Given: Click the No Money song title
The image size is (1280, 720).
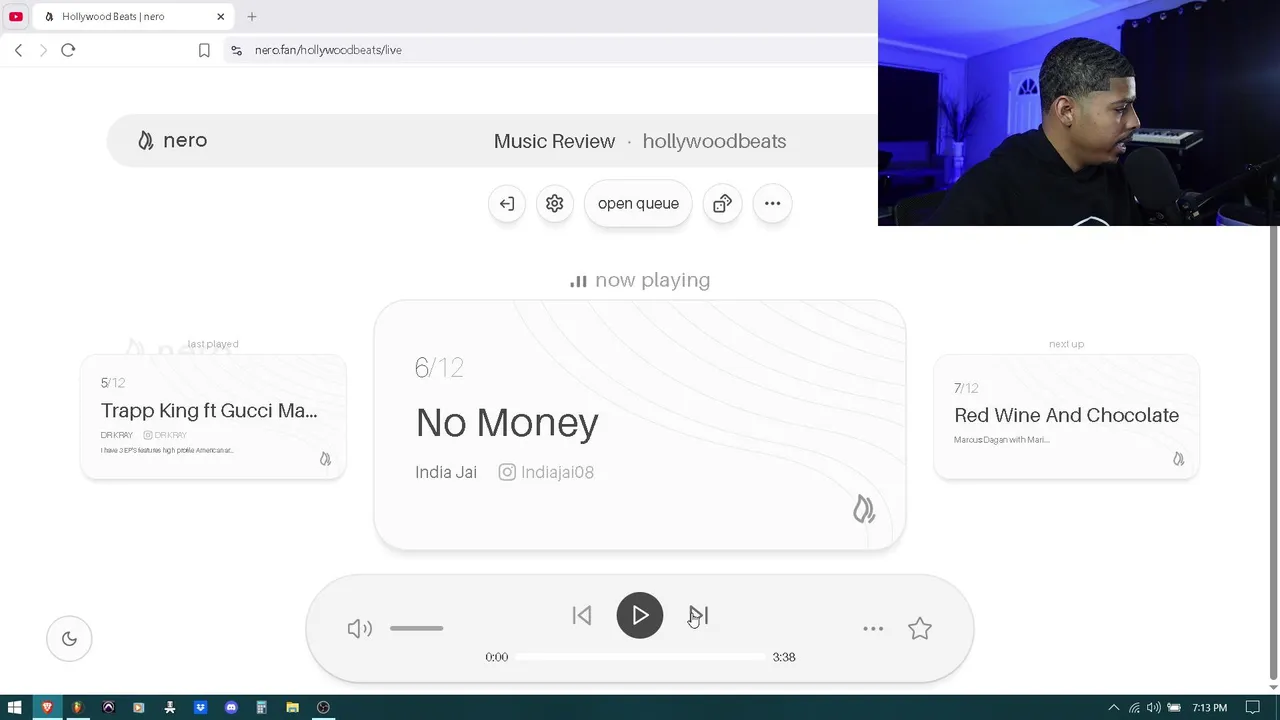Looking at the screenshot, I should click(x=507, y=422).
